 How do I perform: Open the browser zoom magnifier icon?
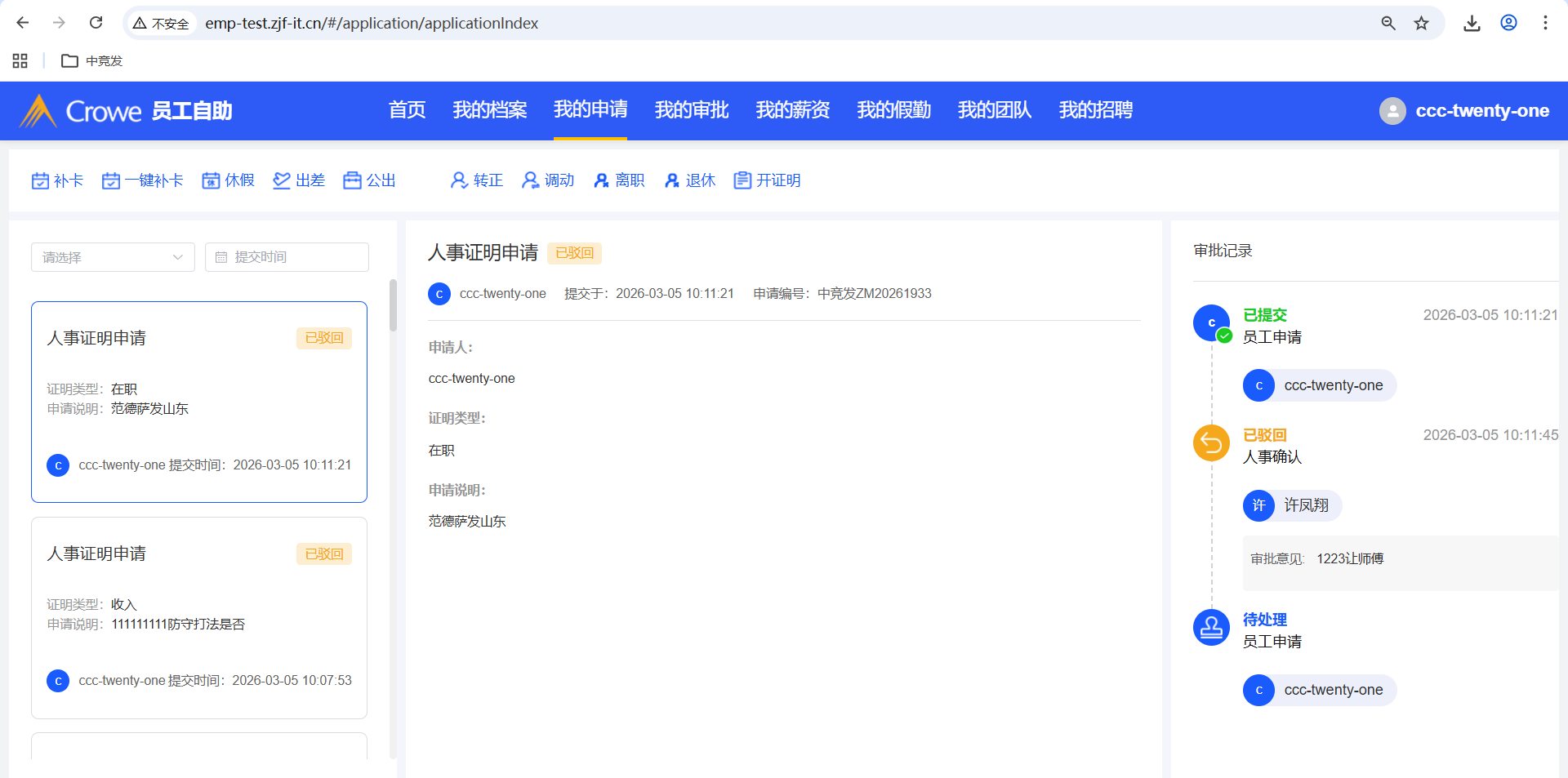[x=1388, y=23]
